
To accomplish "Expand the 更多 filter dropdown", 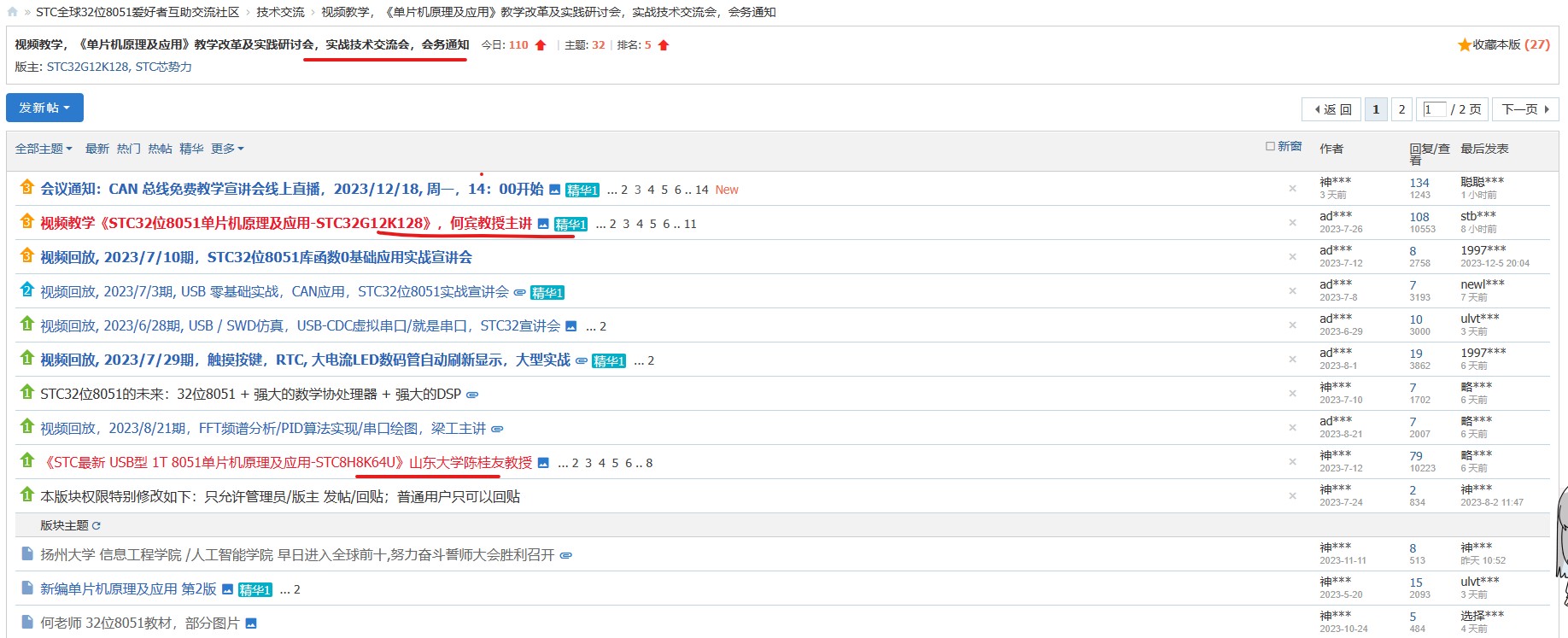I will (x=227, y=149).
